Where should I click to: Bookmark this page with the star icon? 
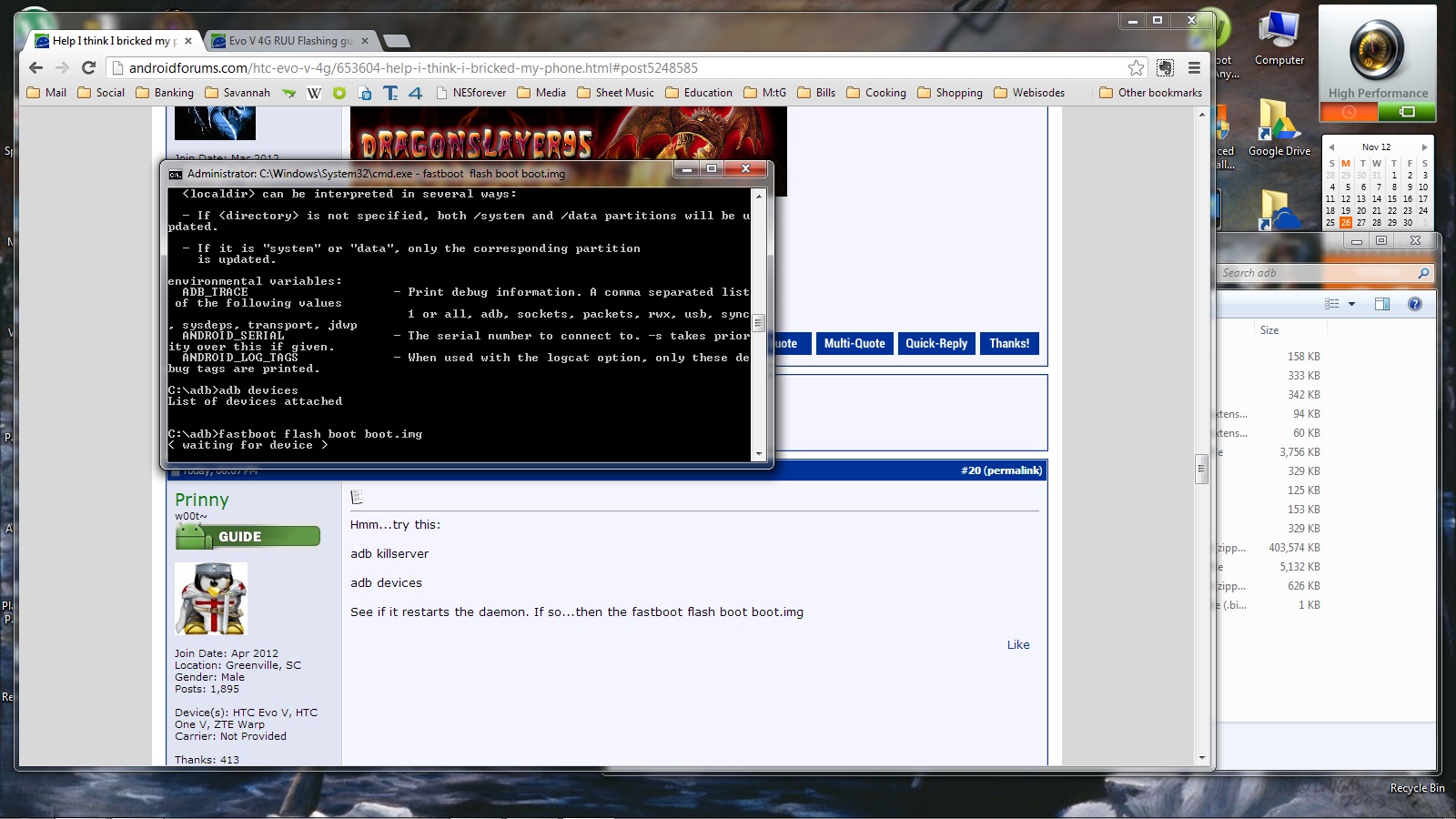point(1136,68)
